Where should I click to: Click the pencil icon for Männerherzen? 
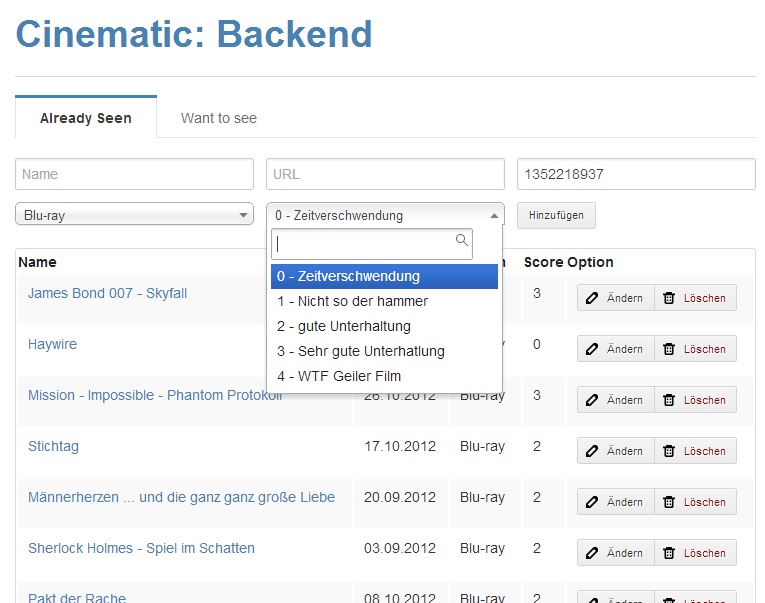point(592,502)
